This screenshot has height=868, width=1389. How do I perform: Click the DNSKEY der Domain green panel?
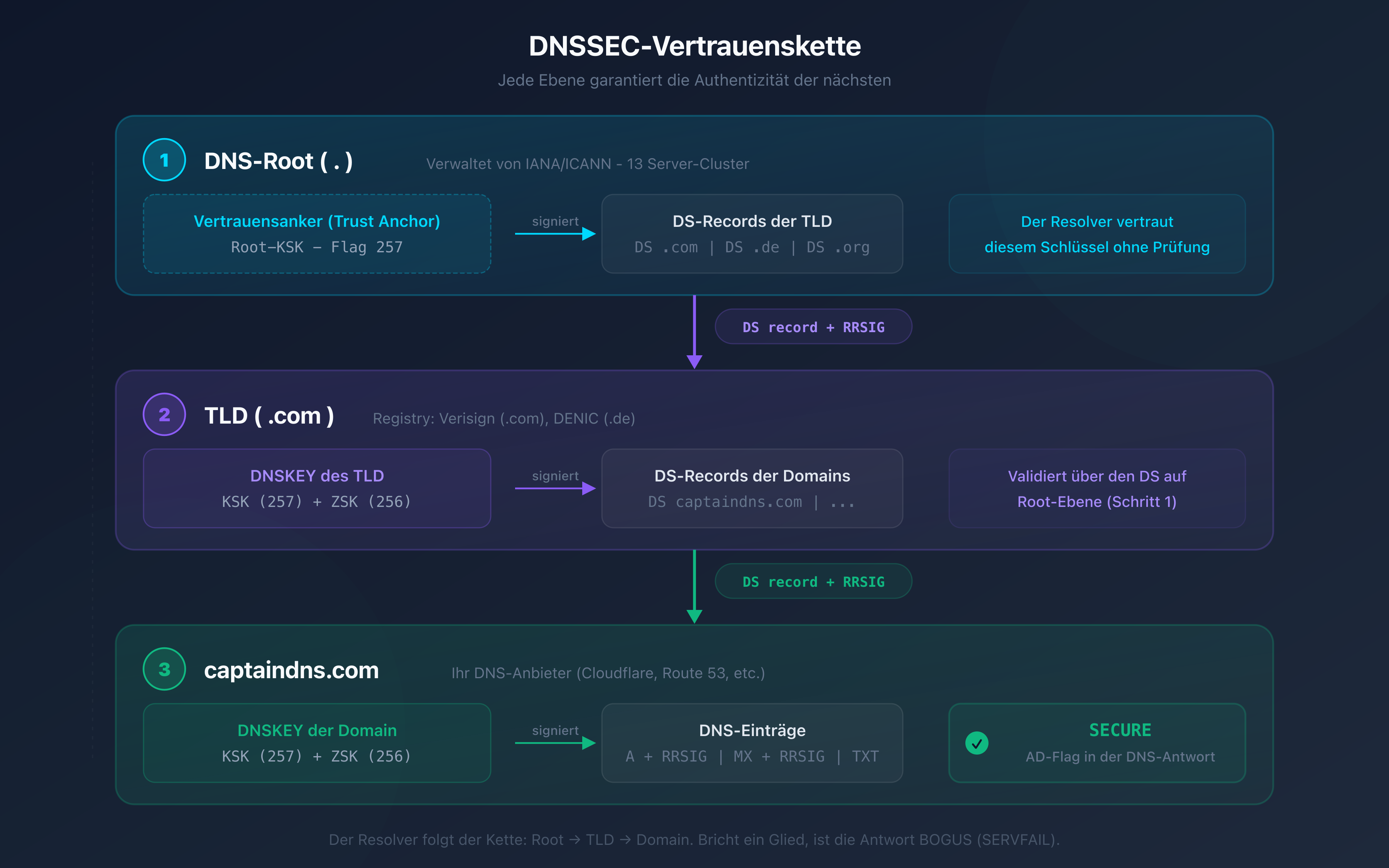point(316,743)
